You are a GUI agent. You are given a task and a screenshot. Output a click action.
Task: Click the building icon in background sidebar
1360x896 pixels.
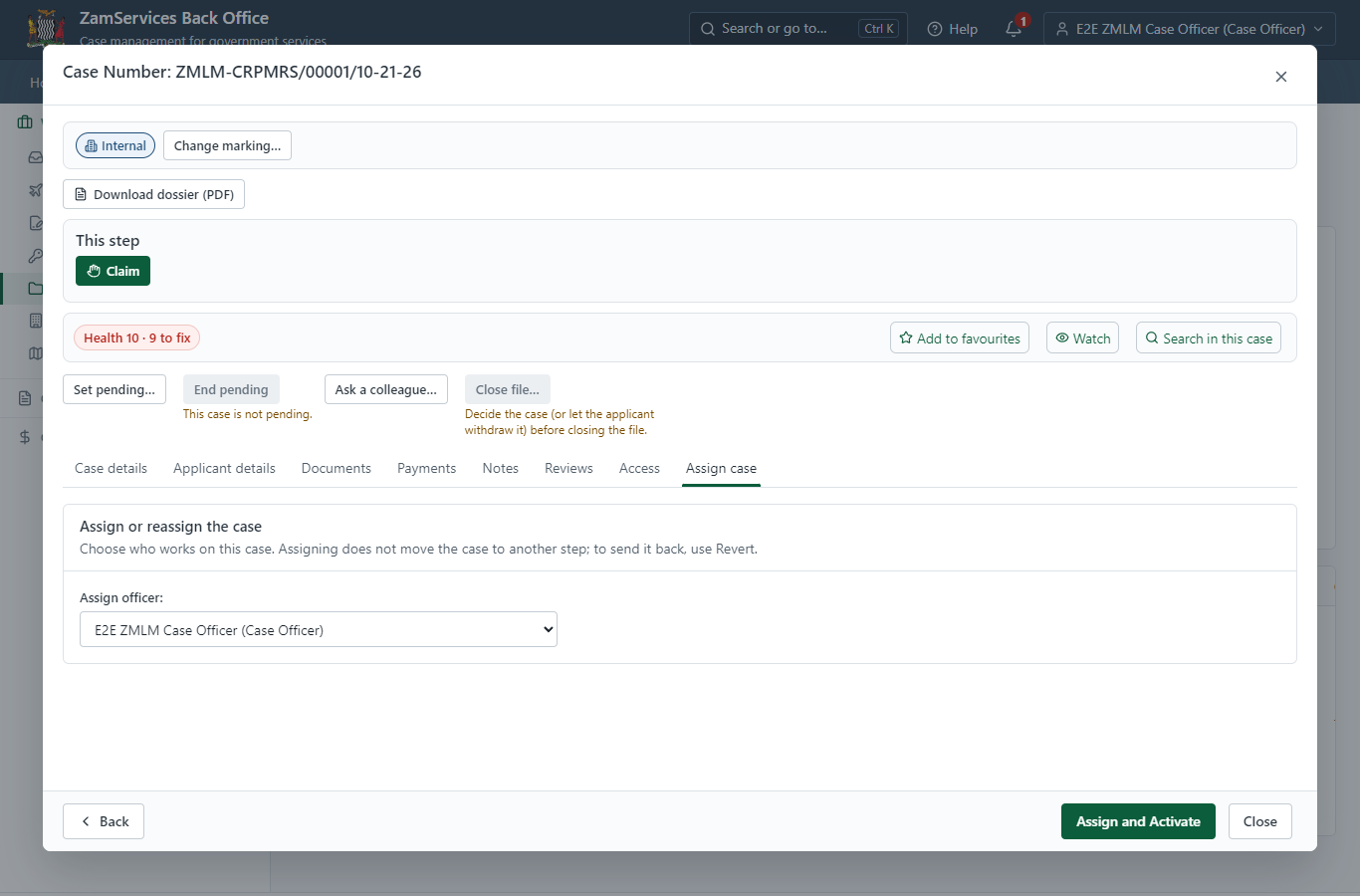(36, 321)
